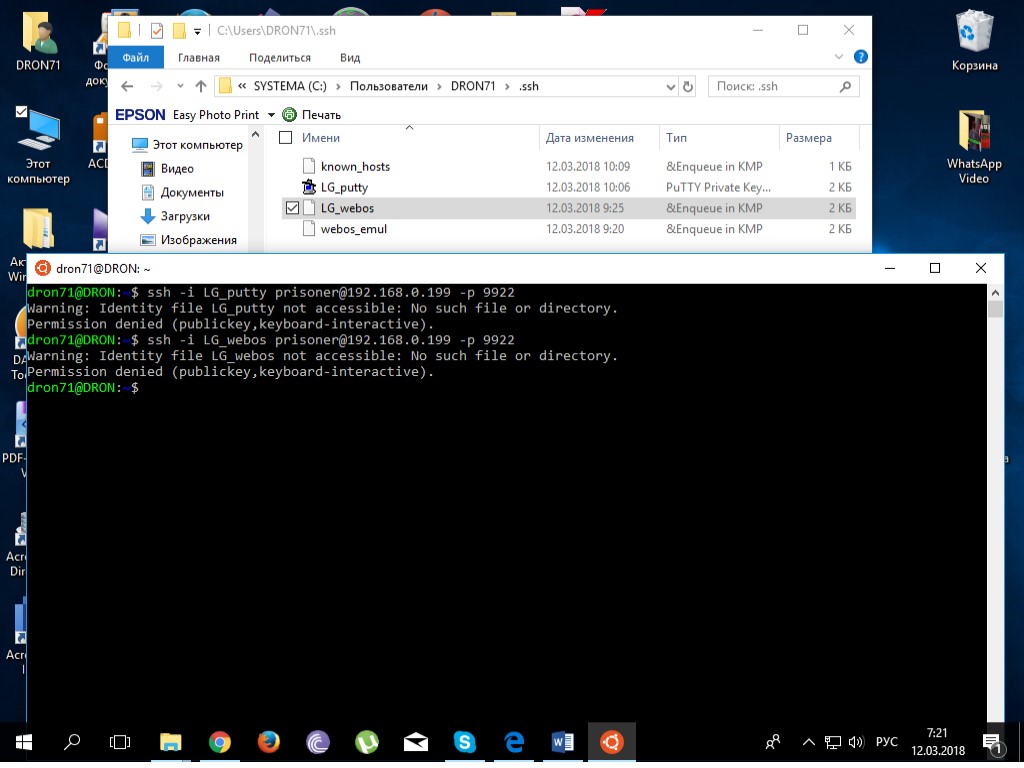
Task: Open Skype from the taskbar
Action: [x=465, y=742]
